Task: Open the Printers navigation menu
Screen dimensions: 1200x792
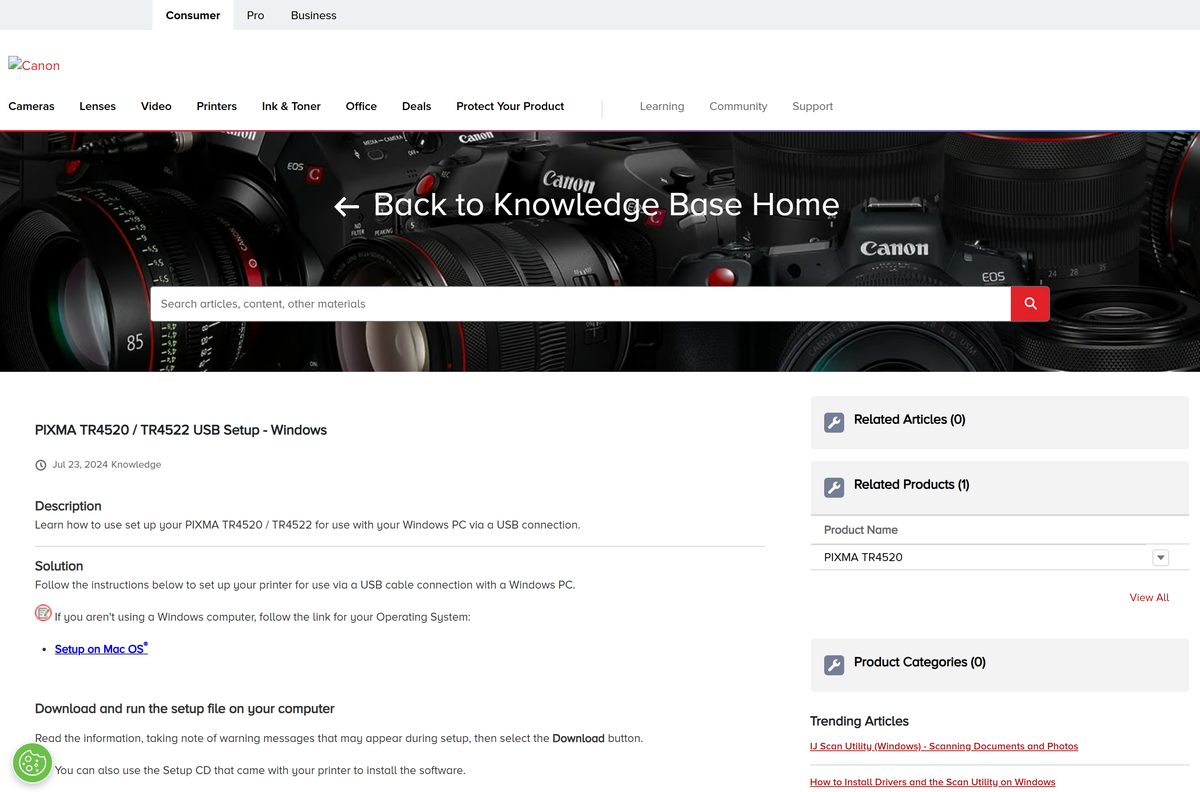Action: point(216,106)
